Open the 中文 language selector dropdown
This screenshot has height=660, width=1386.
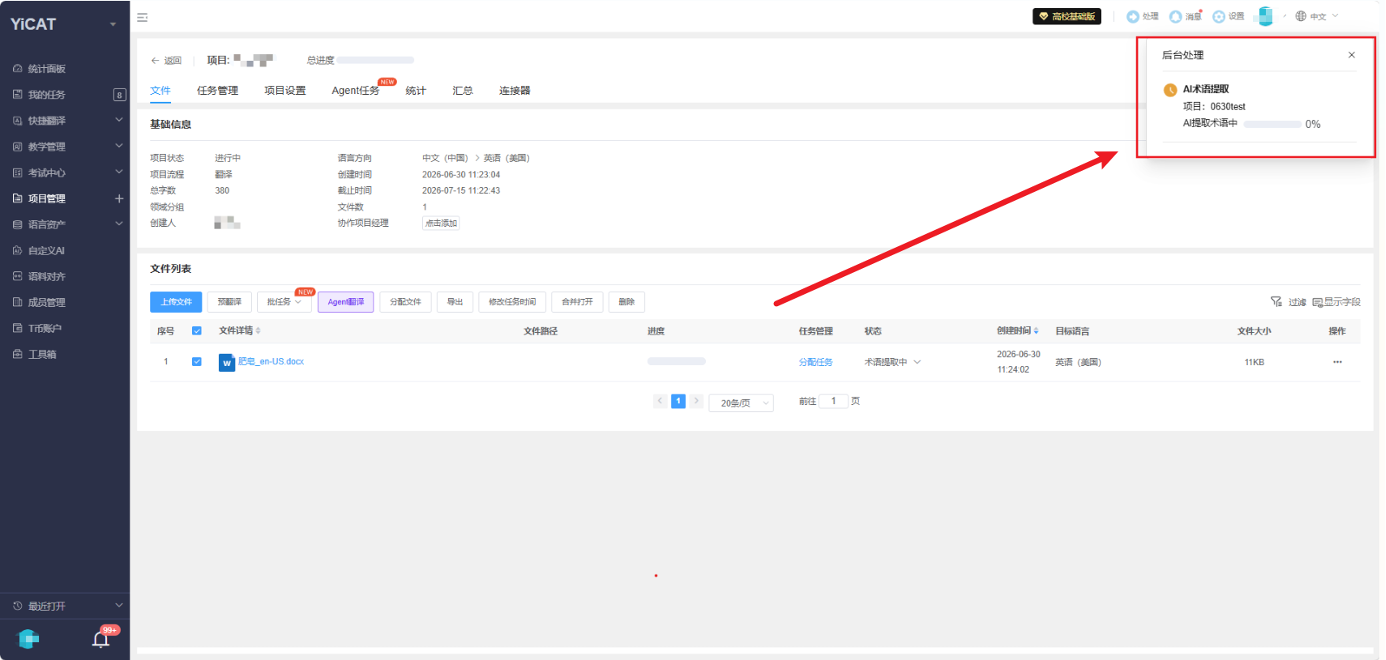click(x=1316, y=16)
